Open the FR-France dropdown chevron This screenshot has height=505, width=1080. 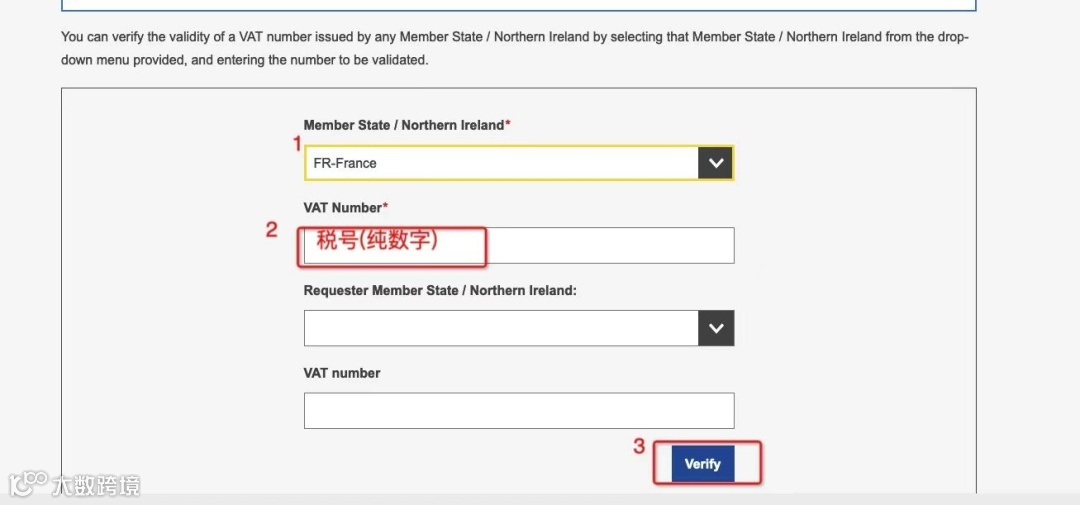tap(716, 163)
